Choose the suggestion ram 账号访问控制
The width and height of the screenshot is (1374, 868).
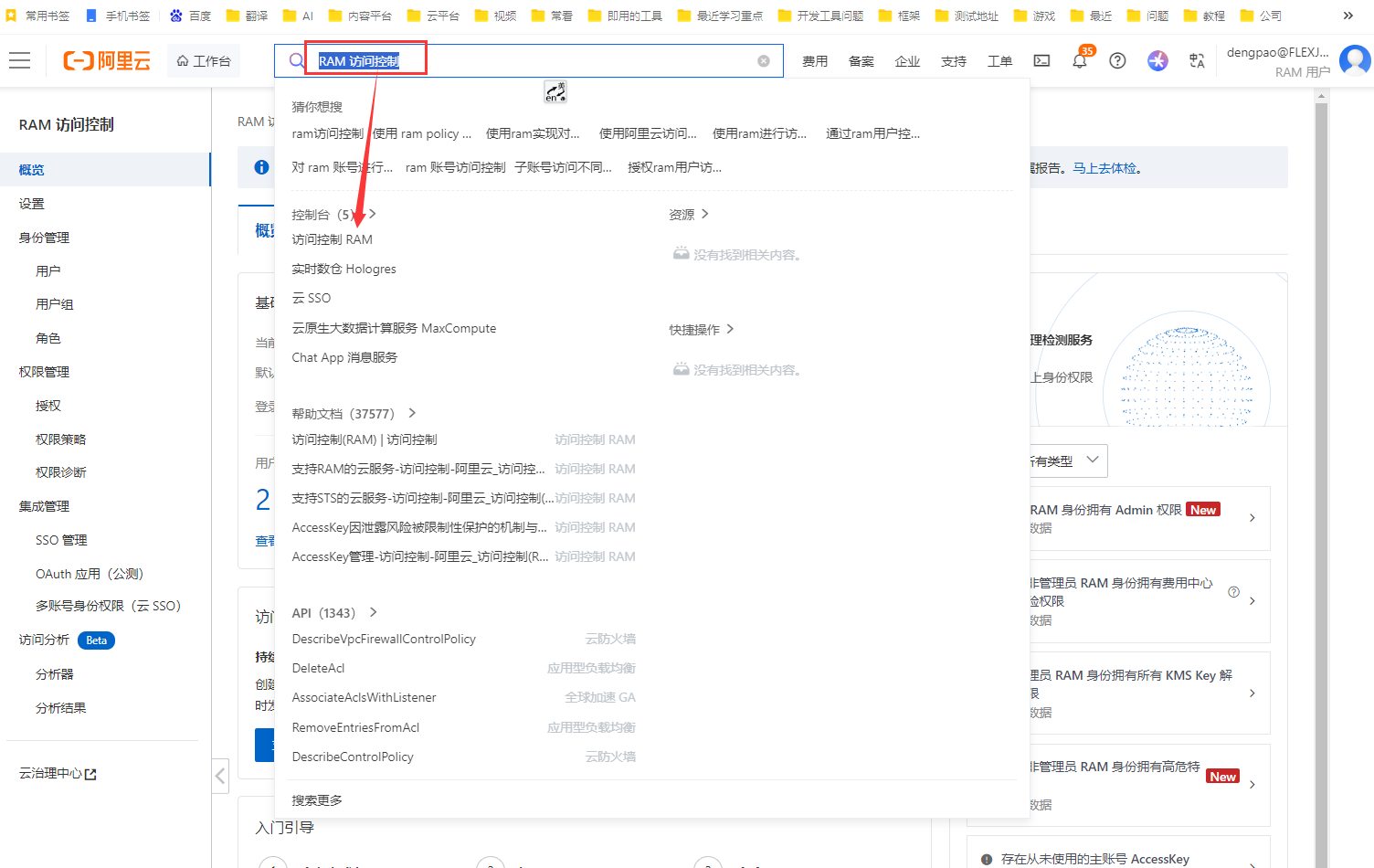coord(455,167)
